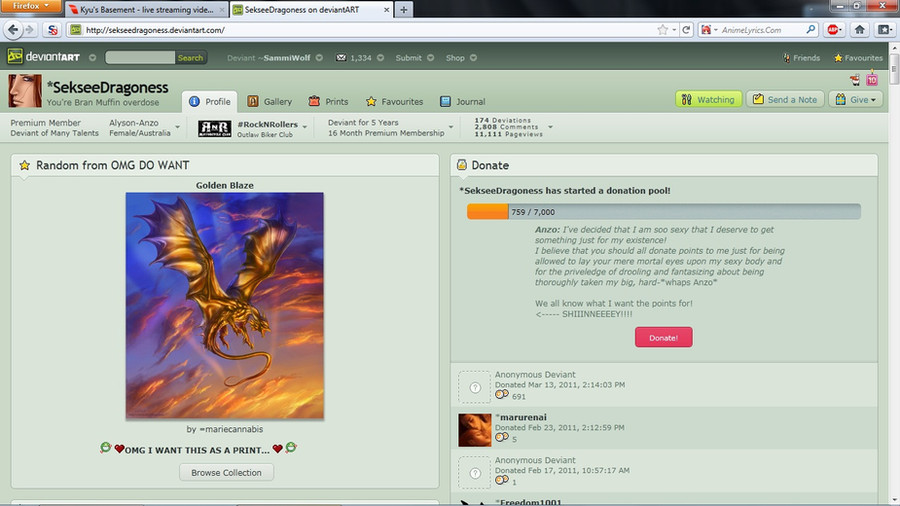This screenshot has height=506, width=900.
Task: Open the Firefox menu dropdown
Action: pyautogui.click(x=30, y=6)
